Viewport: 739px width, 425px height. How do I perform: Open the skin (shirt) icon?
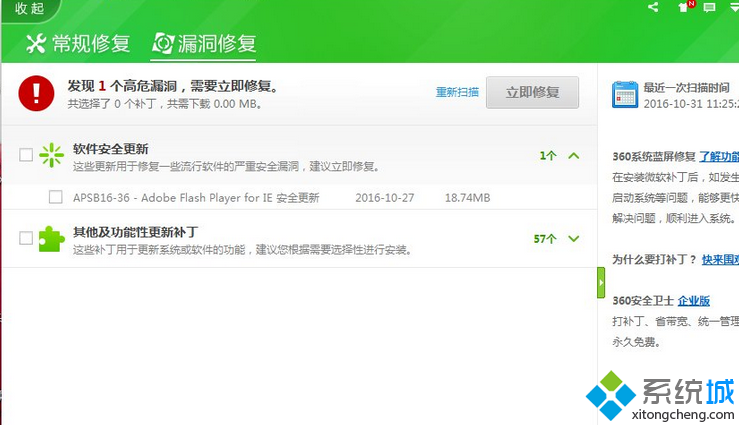(684, 8)
